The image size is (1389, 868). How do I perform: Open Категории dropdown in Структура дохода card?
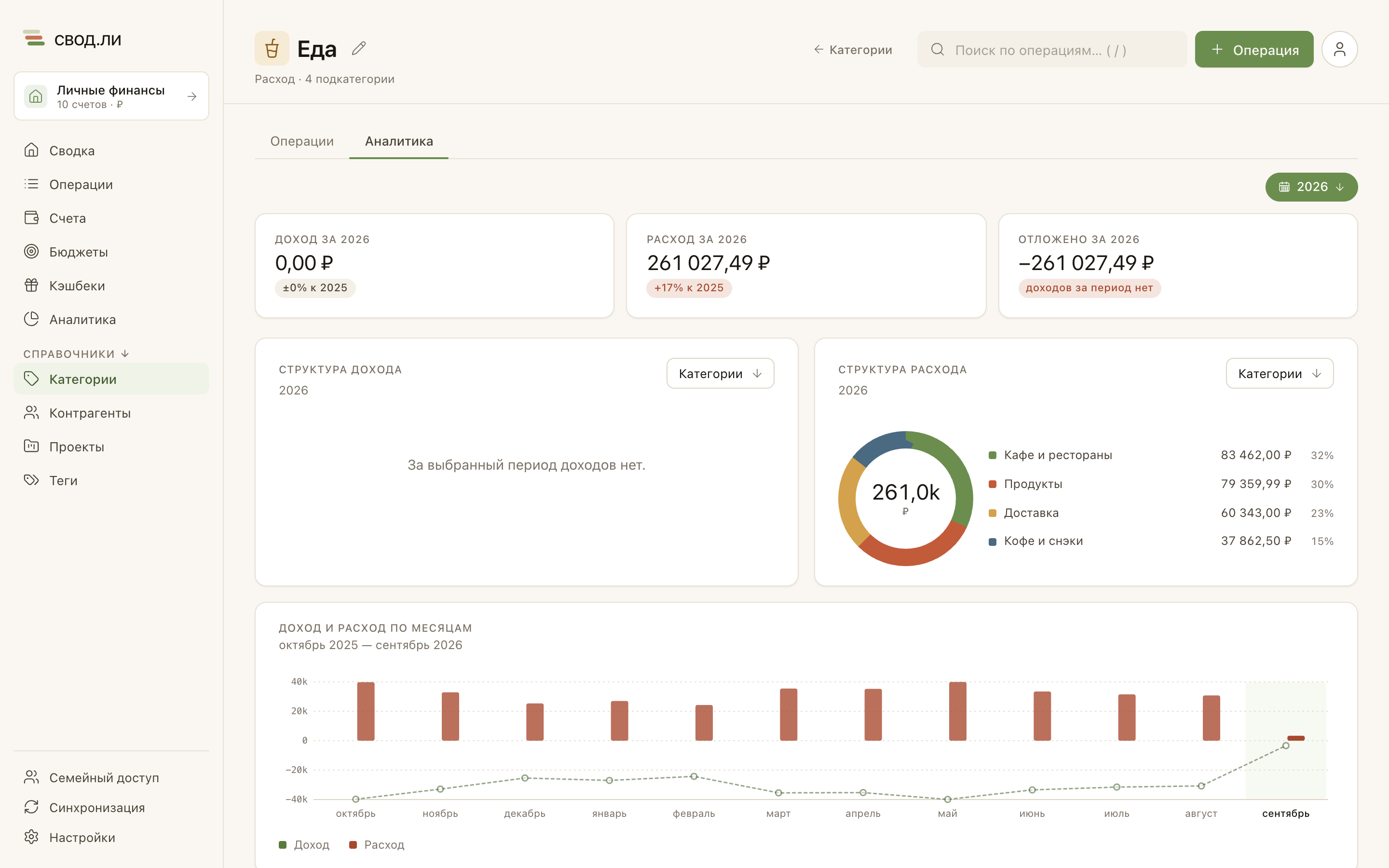coord(720,374)
